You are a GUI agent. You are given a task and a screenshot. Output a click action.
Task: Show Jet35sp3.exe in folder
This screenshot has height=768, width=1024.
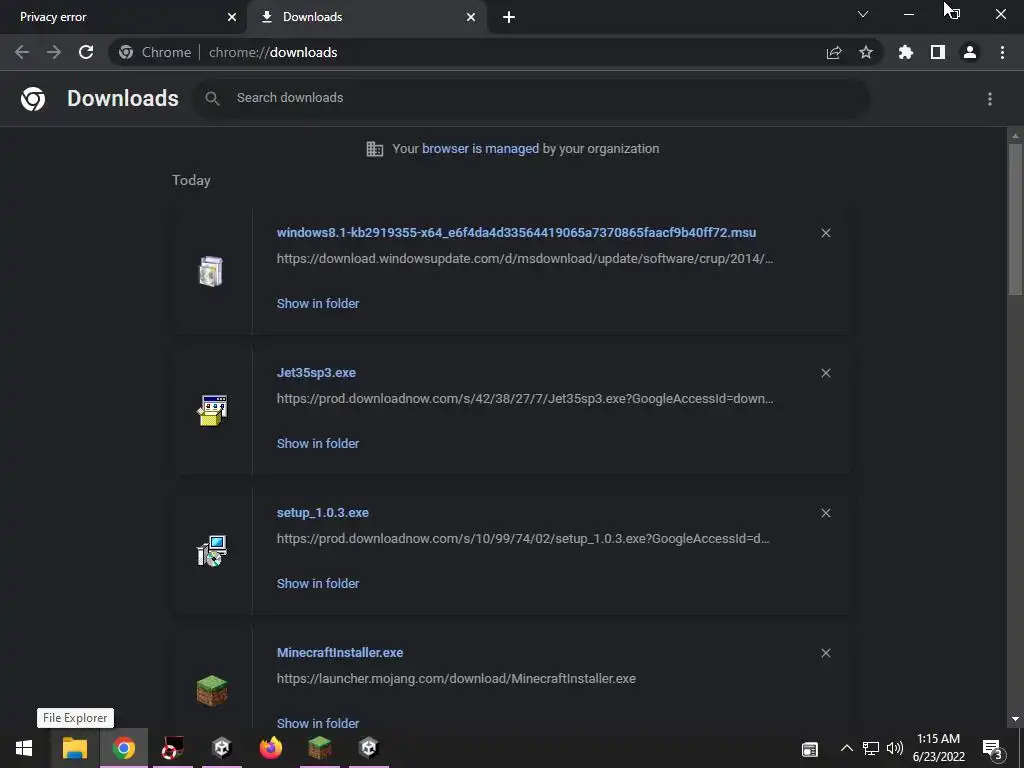click(318, 443)
